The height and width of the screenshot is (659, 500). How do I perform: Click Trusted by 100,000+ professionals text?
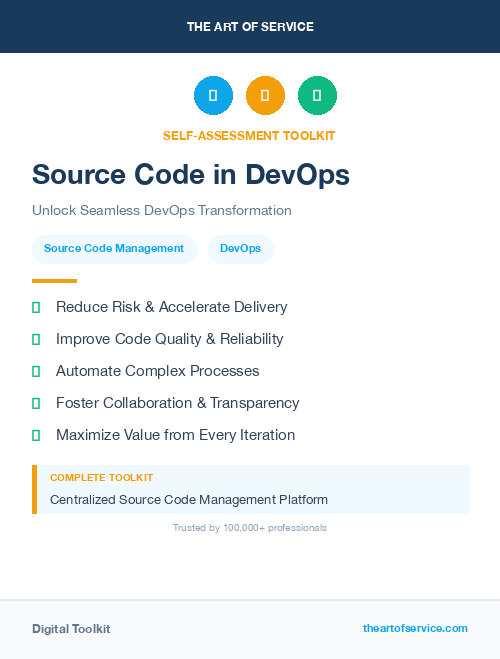250,528
